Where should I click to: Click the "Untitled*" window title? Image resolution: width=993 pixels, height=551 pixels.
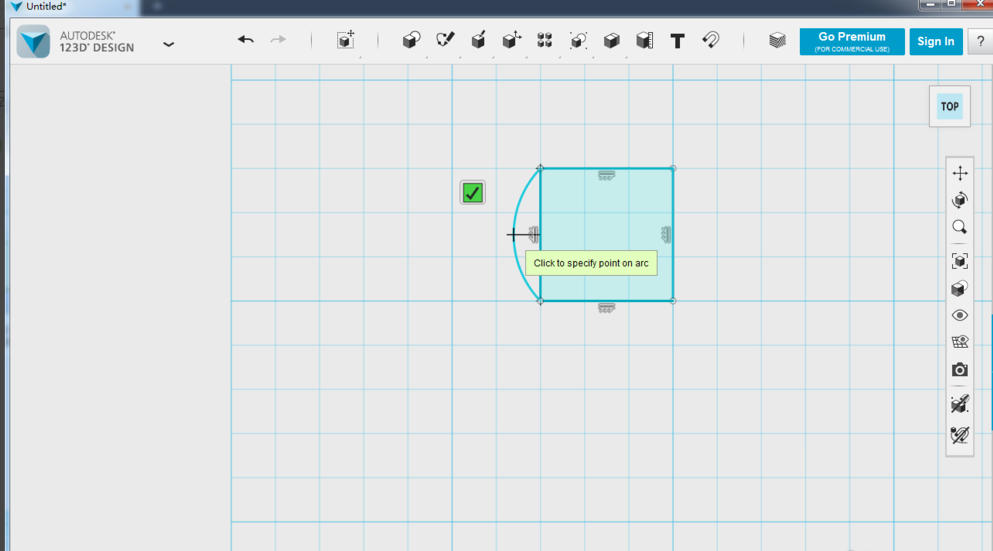click(x=46, y=6)
